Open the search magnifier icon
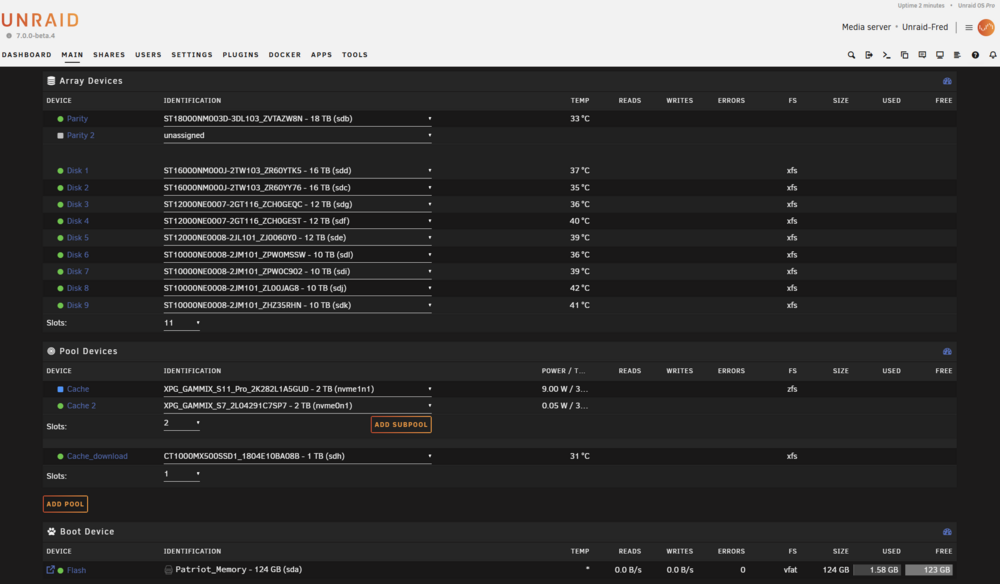Screen dimensions: 1000x584 tap(851, 55)
